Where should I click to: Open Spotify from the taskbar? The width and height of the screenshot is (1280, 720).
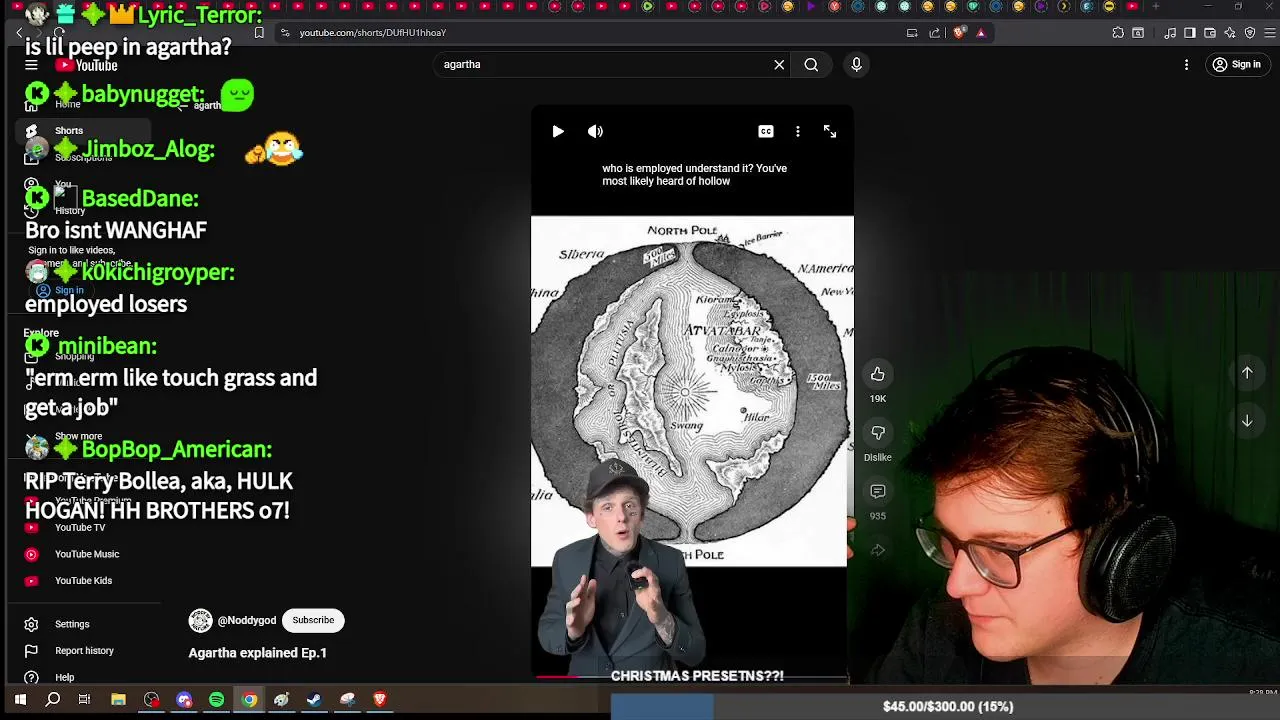(x=217, y=700)
